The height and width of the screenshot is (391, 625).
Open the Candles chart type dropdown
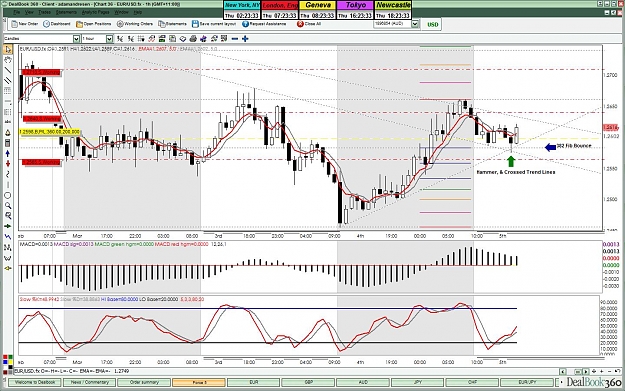coord(76,39)
